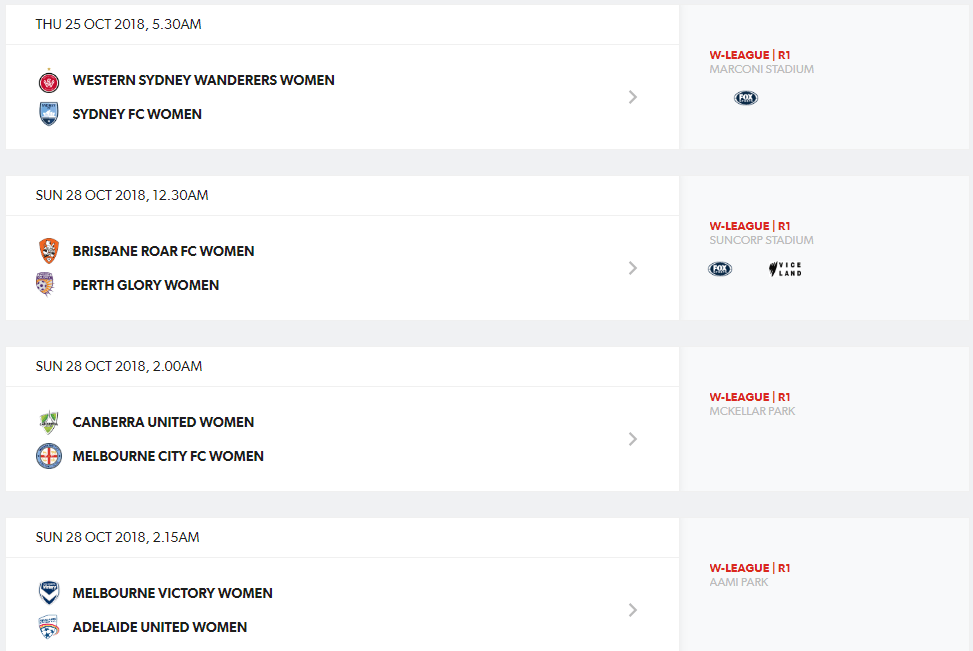Click the Brisbane Roar orange crest

[48, 251]
